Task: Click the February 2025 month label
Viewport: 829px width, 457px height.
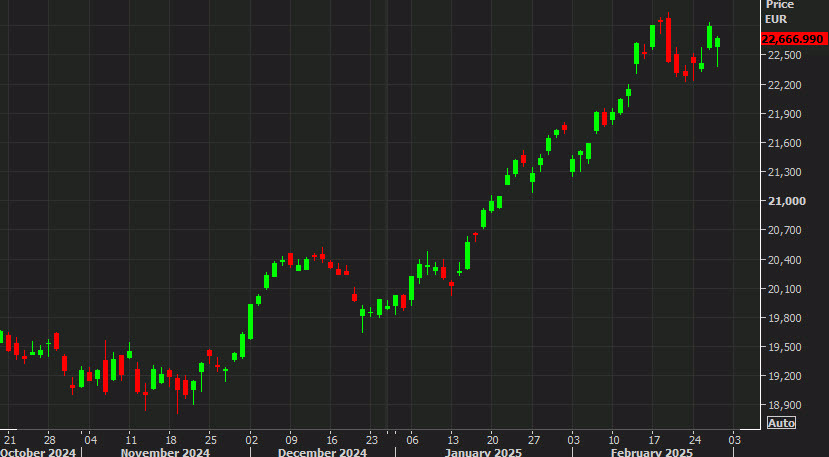Action: pos(651,453)
